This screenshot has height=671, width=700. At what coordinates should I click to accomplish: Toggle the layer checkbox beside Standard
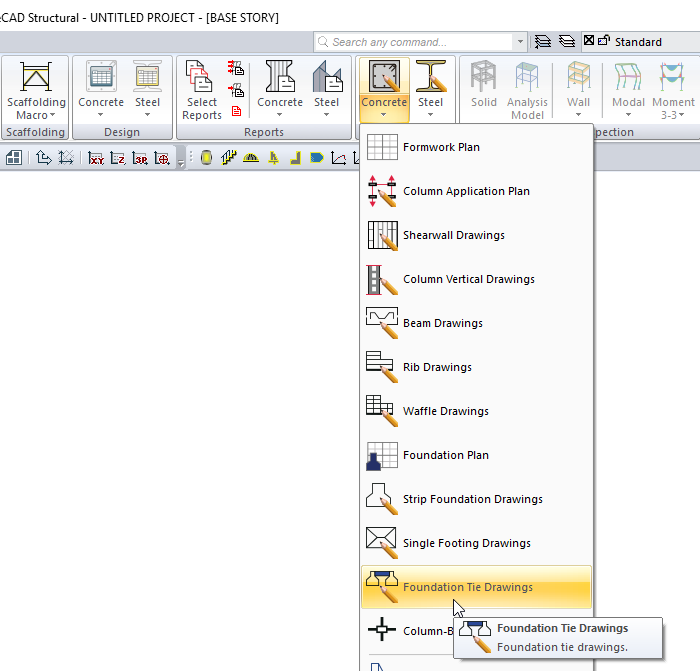(x=588, y=42)
